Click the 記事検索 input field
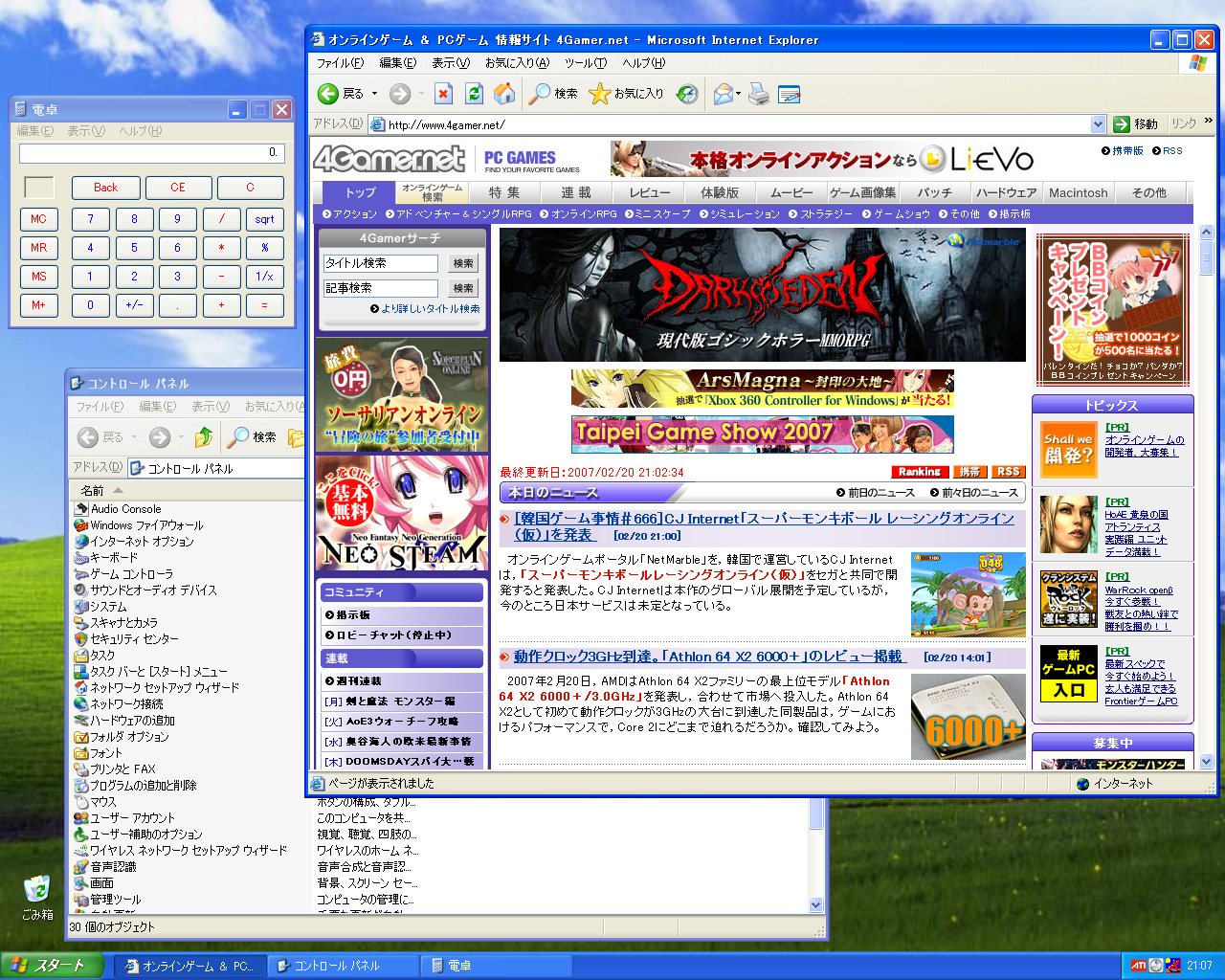 [x=381, y=288]
